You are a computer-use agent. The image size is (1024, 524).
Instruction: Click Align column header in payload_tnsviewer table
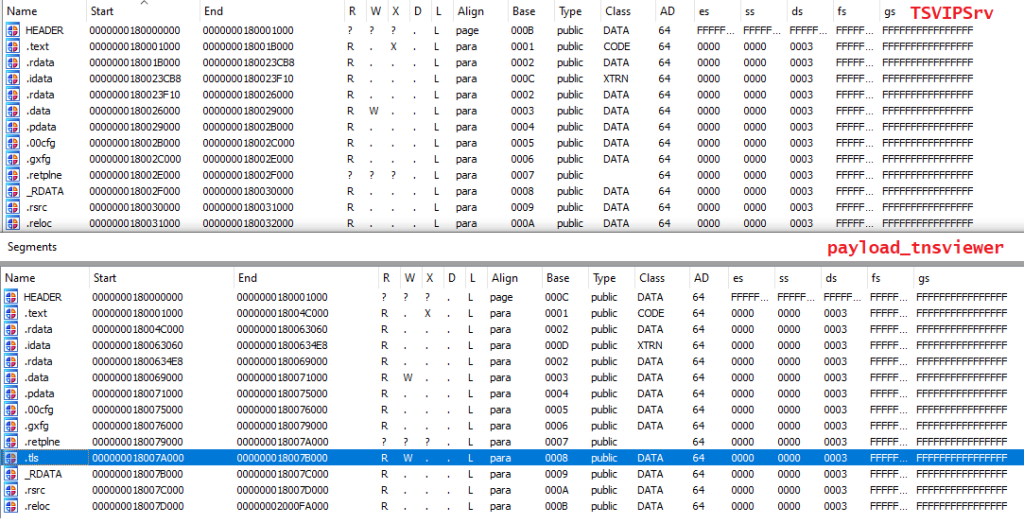click(504, 278)
